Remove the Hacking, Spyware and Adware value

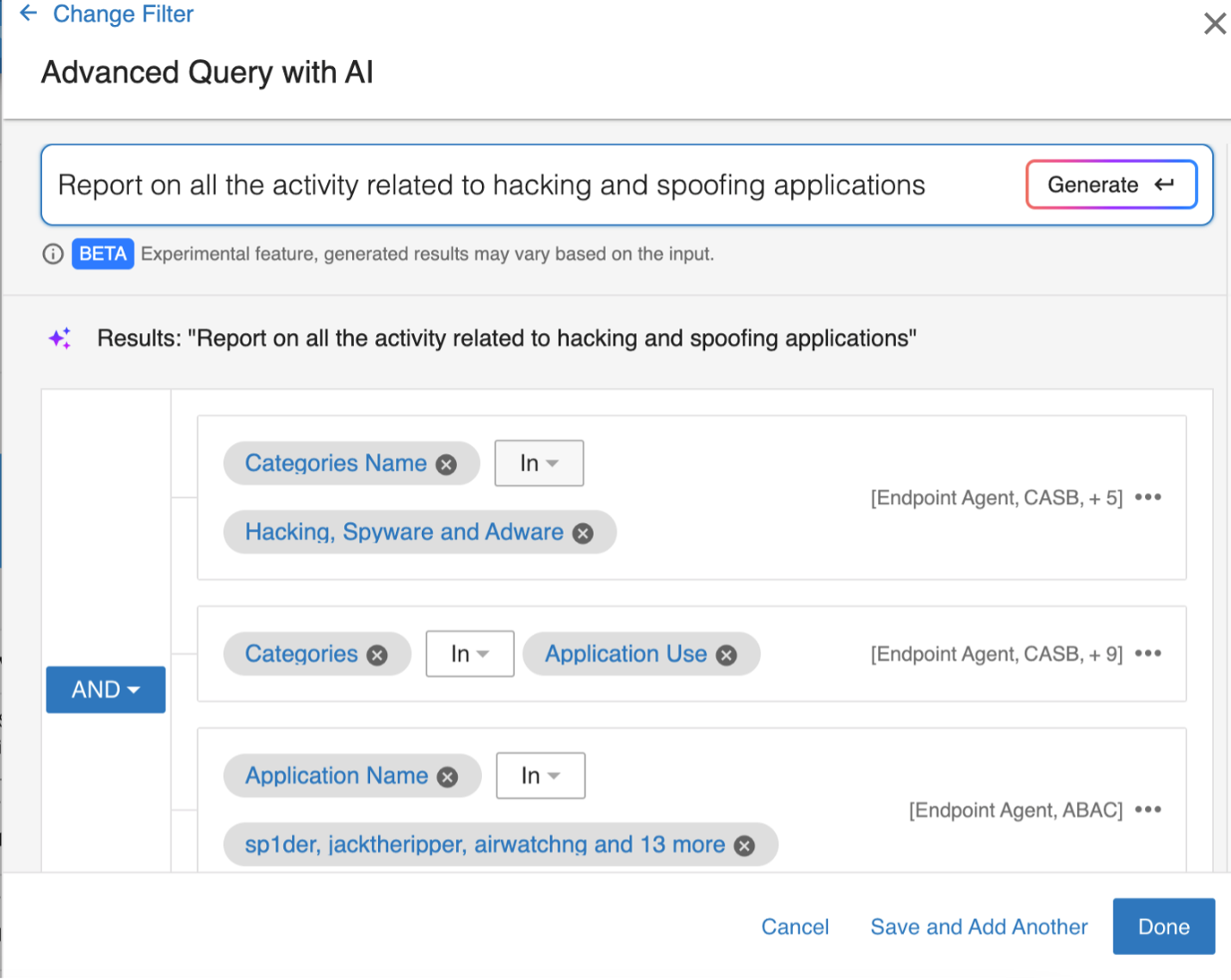[x=583, y=532]
